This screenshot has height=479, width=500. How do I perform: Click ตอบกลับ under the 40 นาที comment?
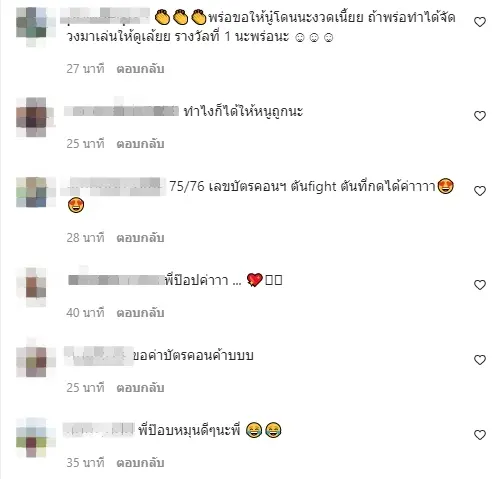tap(140, 313)
